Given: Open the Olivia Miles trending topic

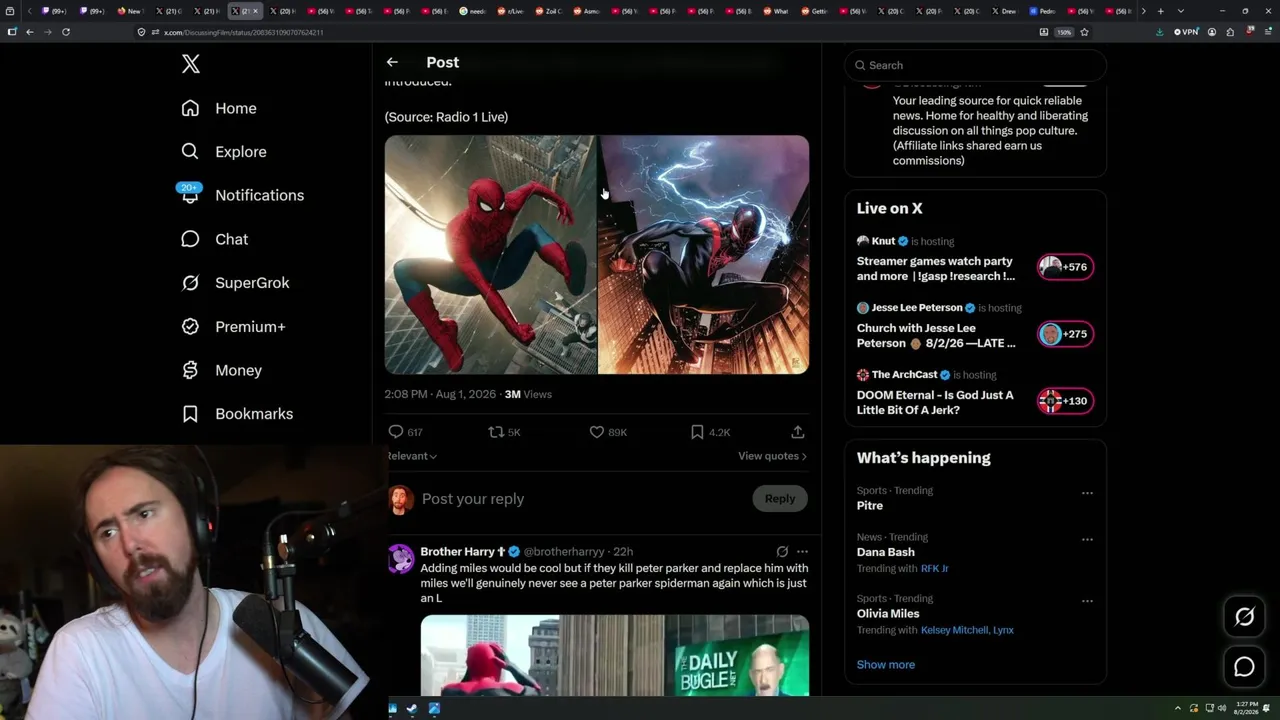Looking at the screenshot, I should coord(888,614).
